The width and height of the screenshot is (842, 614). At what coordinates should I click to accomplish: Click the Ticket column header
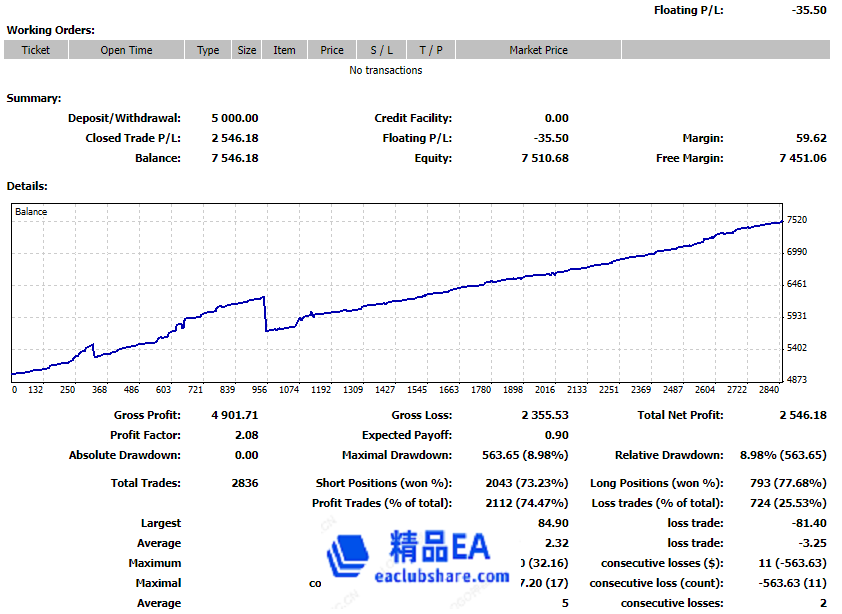pyautogui.click(x=35, y=49)
